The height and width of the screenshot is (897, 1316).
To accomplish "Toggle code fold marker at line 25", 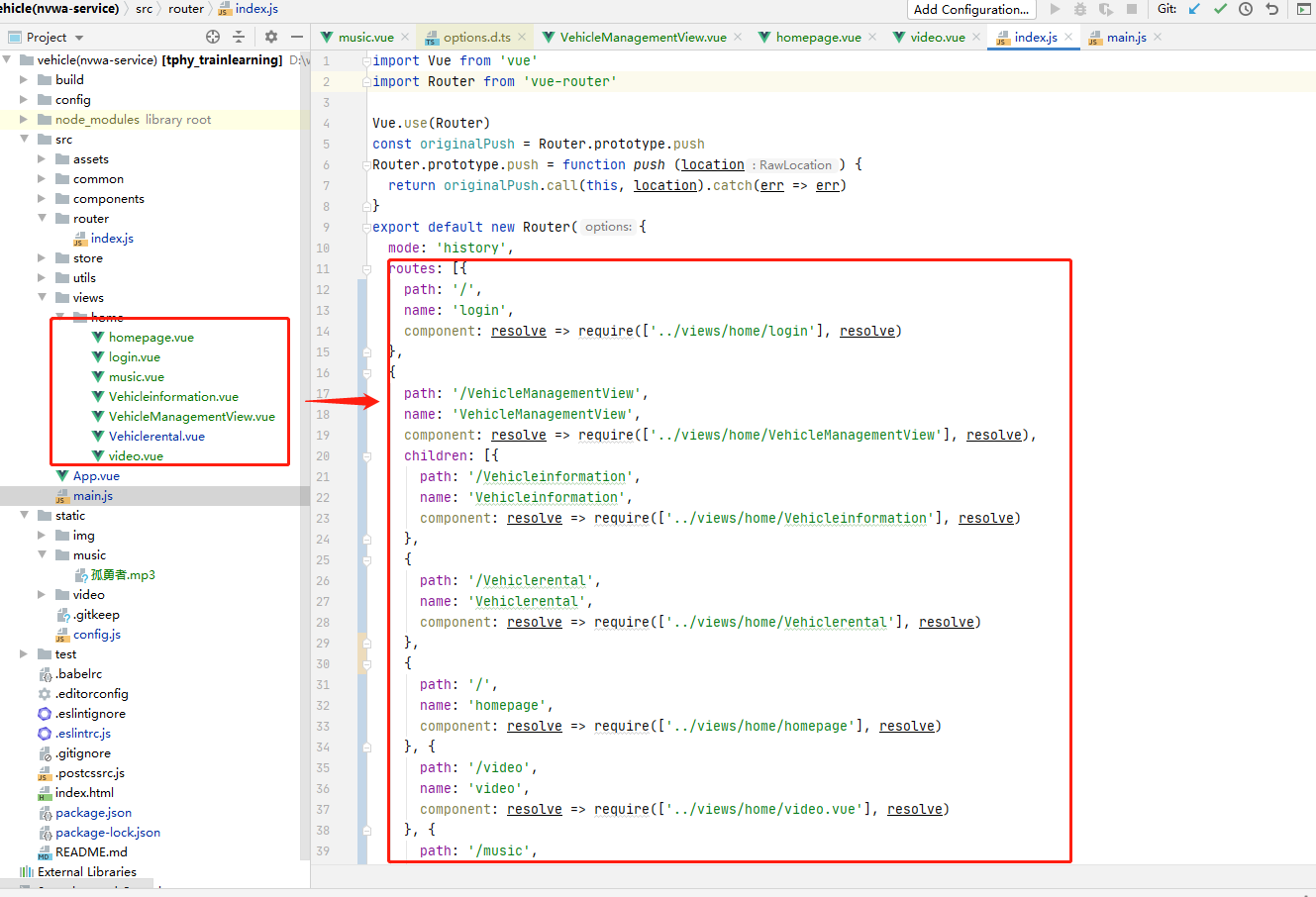I will tap(366, 560).
